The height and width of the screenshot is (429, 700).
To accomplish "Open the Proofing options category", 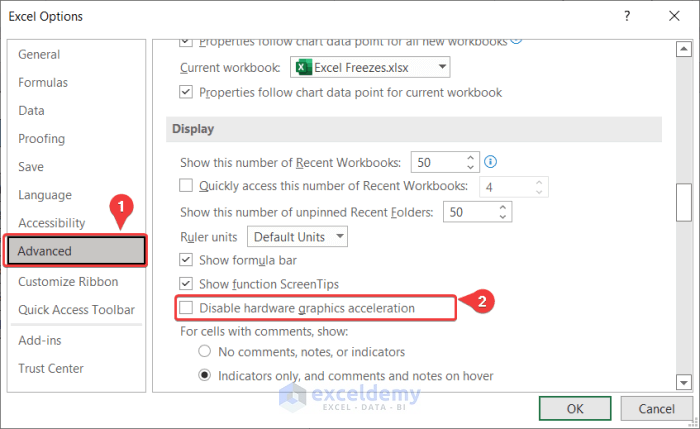I will (x=42, y=139).
